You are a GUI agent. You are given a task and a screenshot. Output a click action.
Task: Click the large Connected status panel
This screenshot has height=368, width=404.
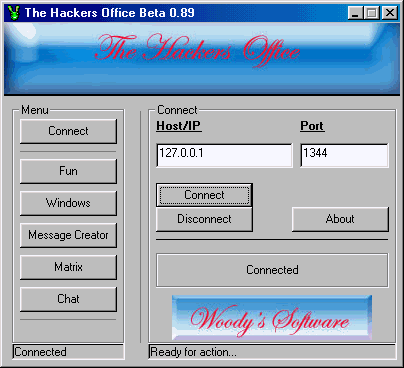pos(272,270)
